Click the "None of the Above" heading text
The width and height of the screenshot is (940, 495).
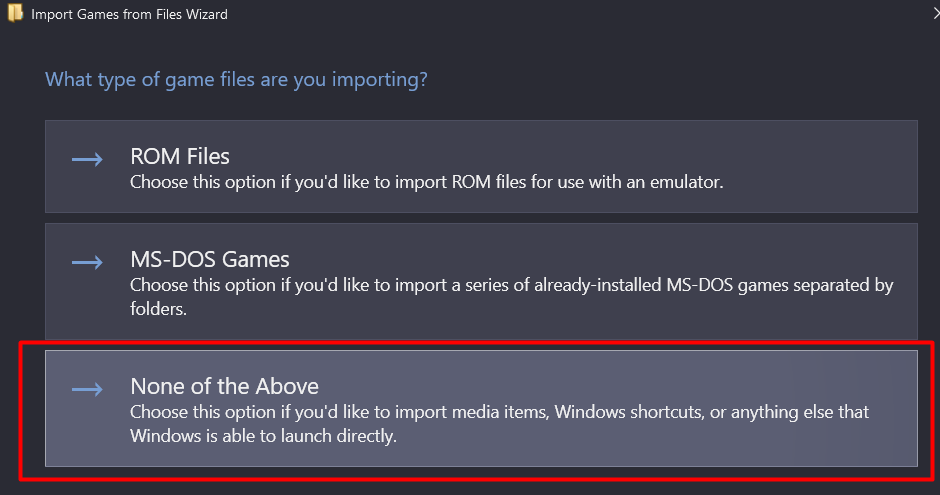click(224, 386)
